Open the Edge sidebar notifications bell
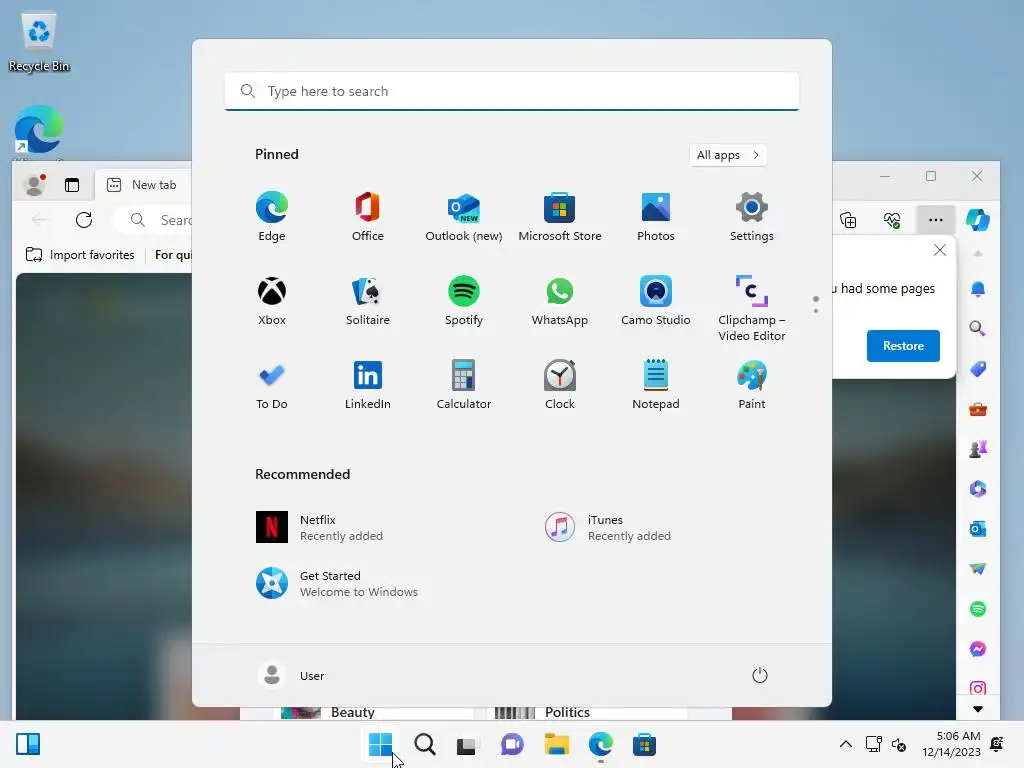This screenshot has width=1024, height=768. coord(978,289)
